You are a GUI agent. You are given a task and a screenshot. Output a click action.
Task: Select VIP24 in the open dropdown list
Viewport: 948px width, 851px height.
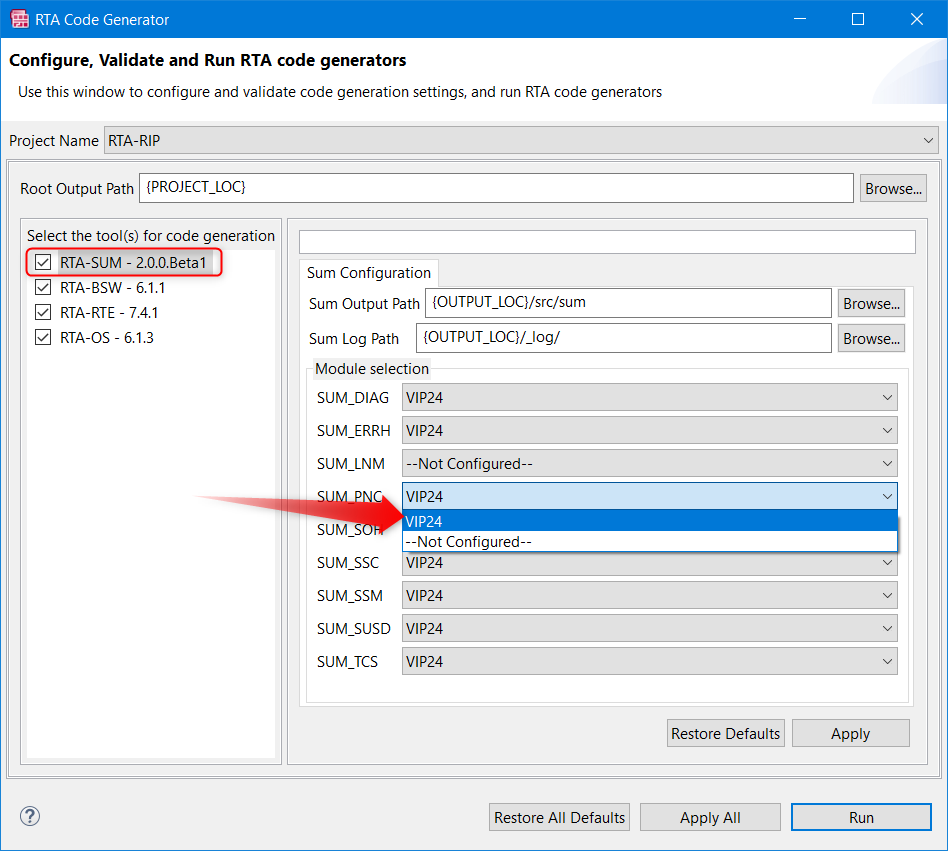coord(649,521)
